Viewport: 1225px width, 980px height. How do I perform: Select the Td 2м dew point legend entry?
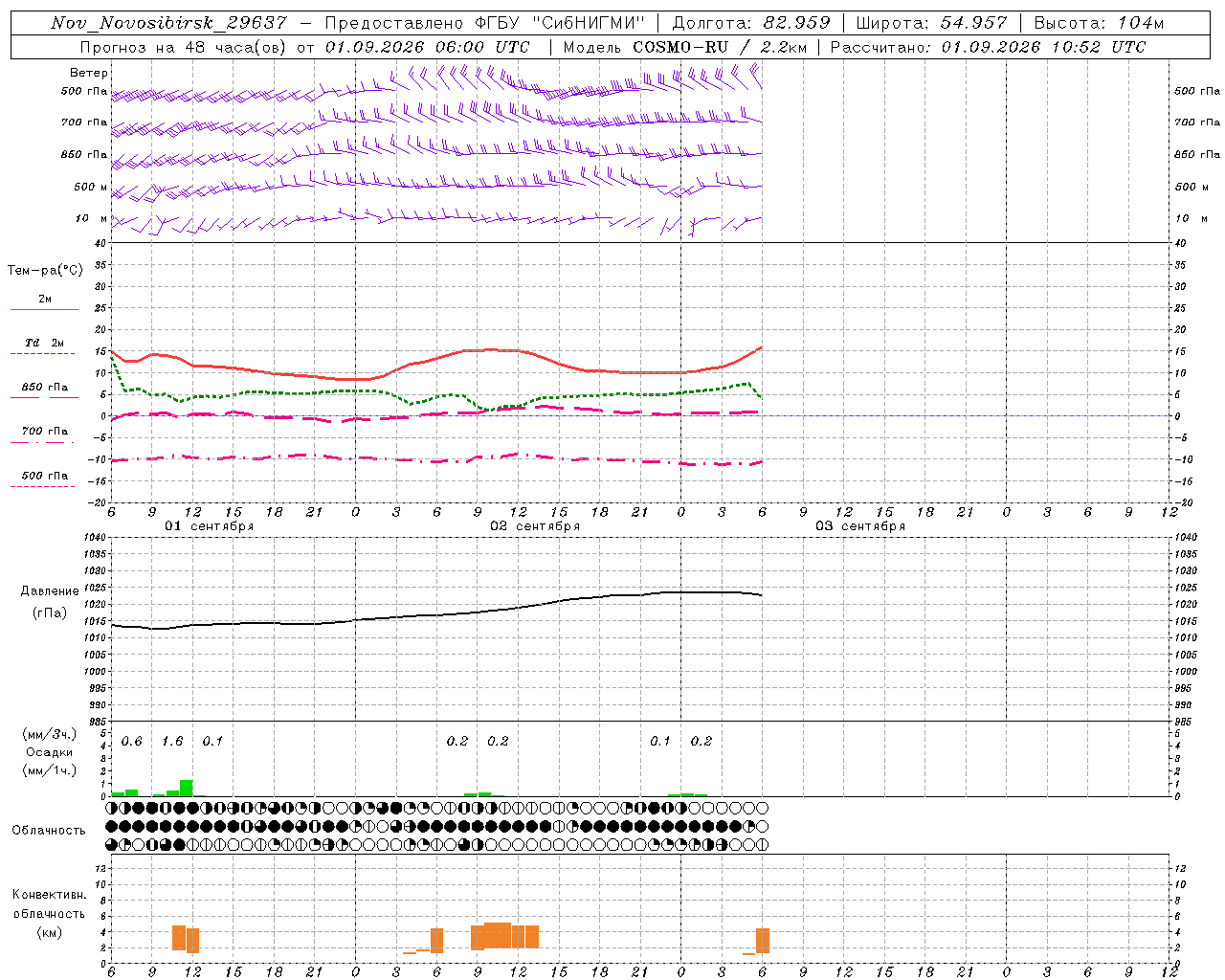click(44, 343)
